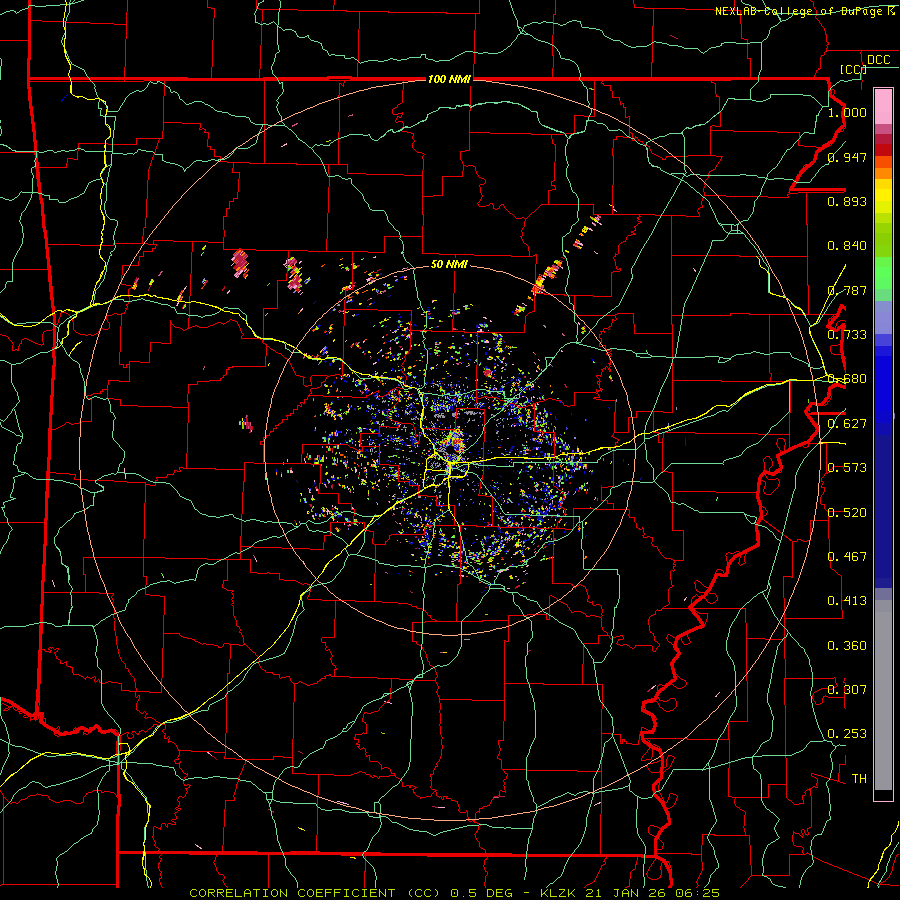Click the pink top segment of color bar

[x=883, y=106]
